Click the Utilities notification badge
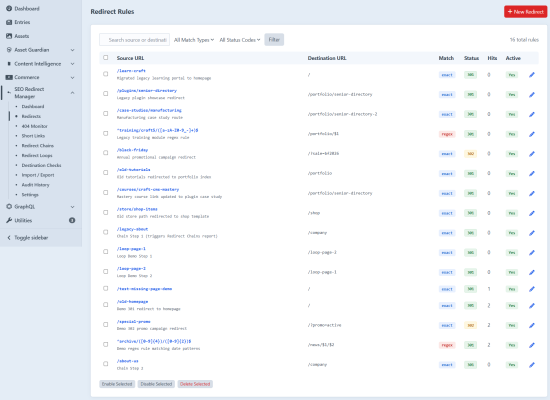The height and width of the screenshot is (400, 550). 72,220
